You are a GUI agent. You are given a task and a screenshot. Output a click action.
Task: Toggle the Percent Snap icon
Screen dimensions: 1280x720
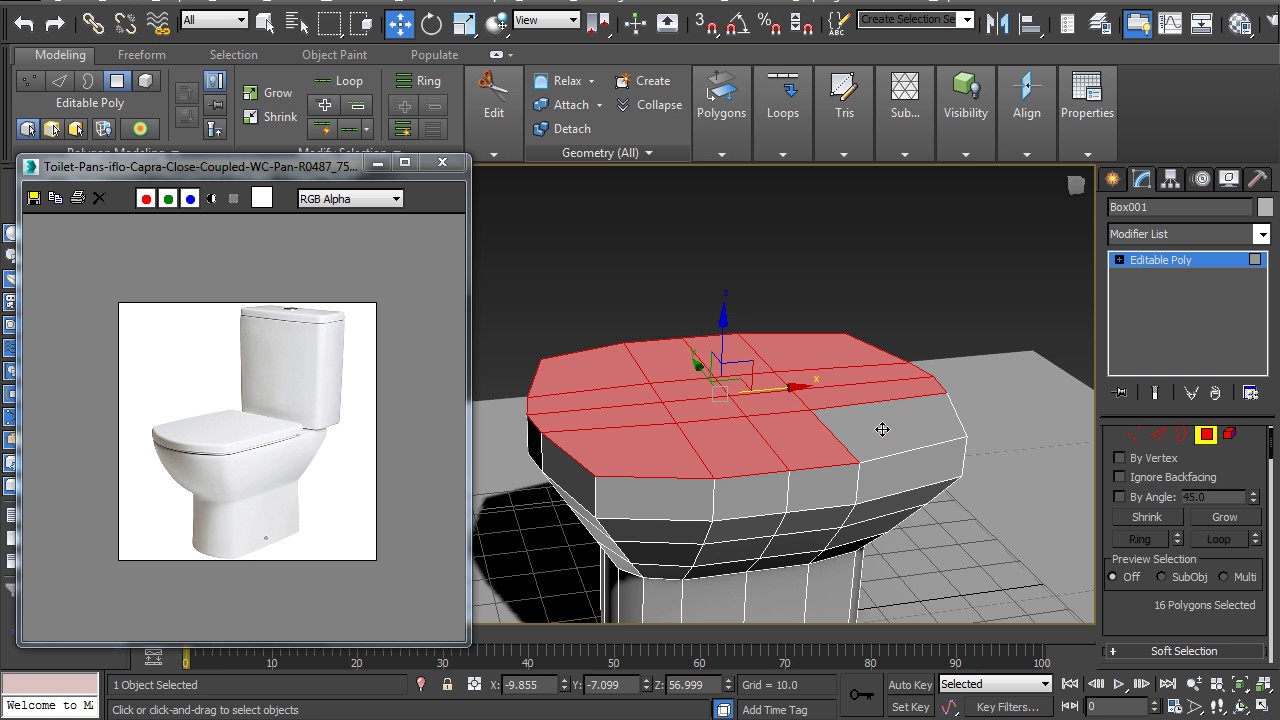coord(770,22)
